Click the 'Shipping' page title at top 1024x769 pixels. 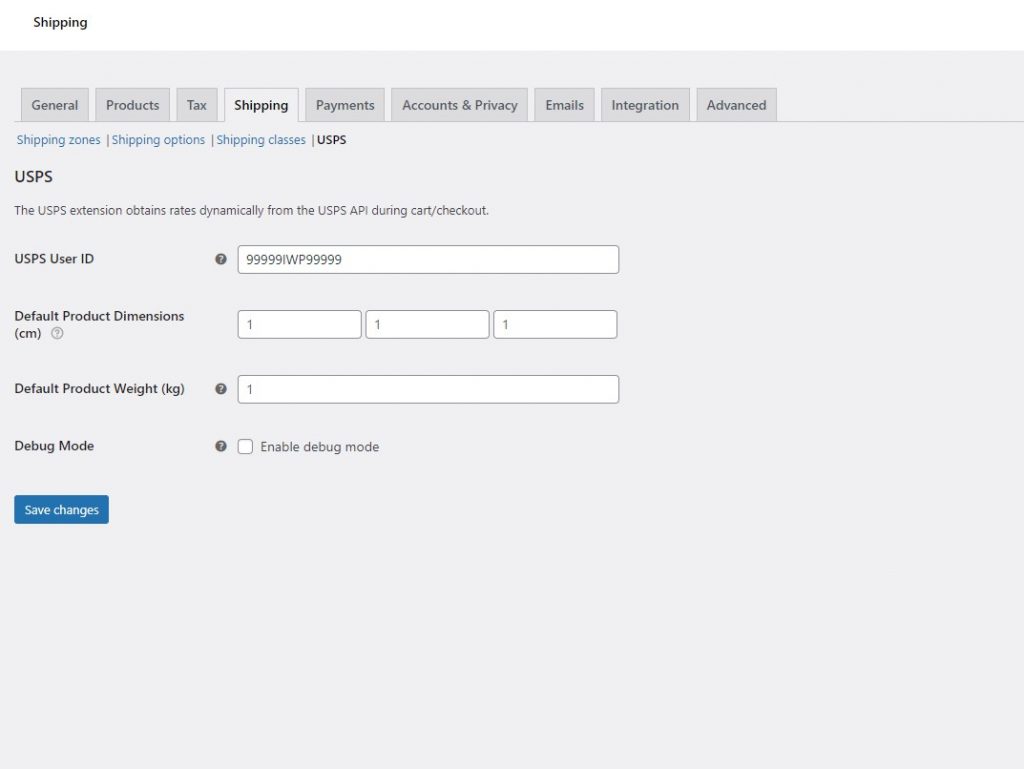coord(60,22)
